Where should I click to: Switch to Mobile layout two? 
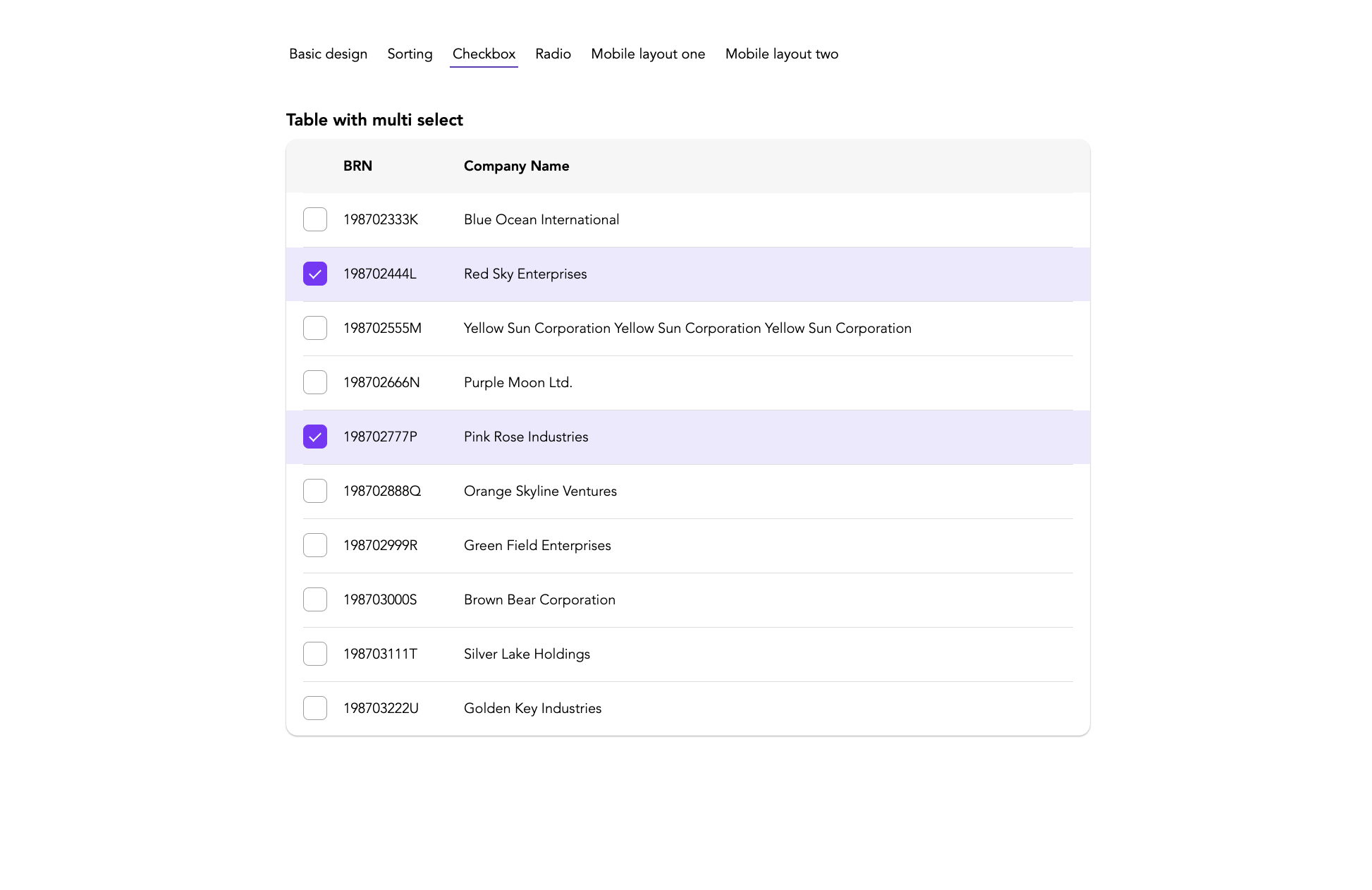tap(781, 54)
